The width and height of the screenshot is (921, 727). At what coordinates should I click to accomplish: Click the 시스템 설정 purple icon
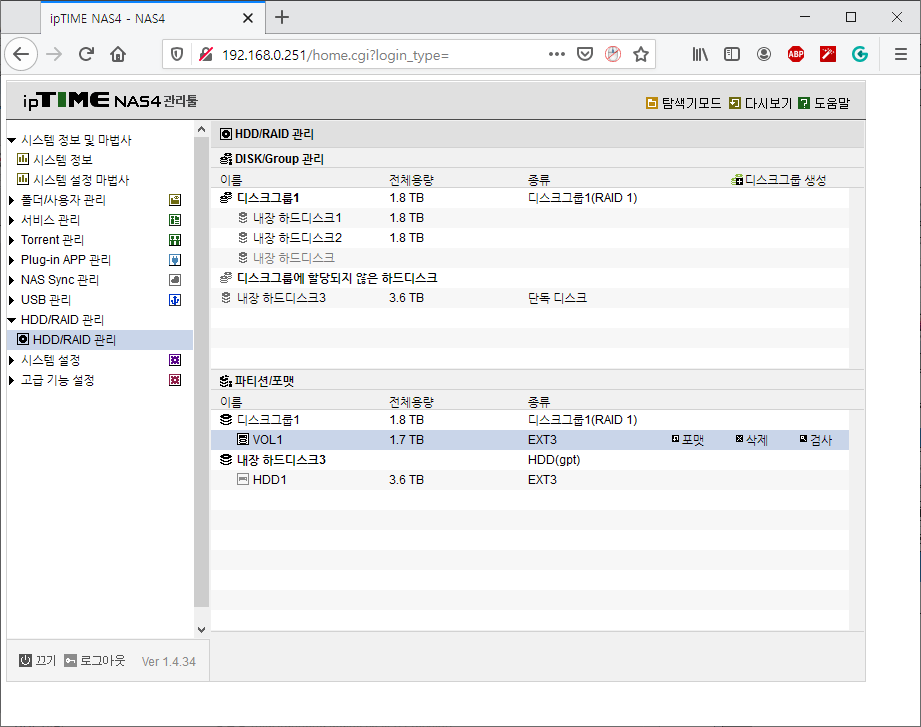pos(175,360)
